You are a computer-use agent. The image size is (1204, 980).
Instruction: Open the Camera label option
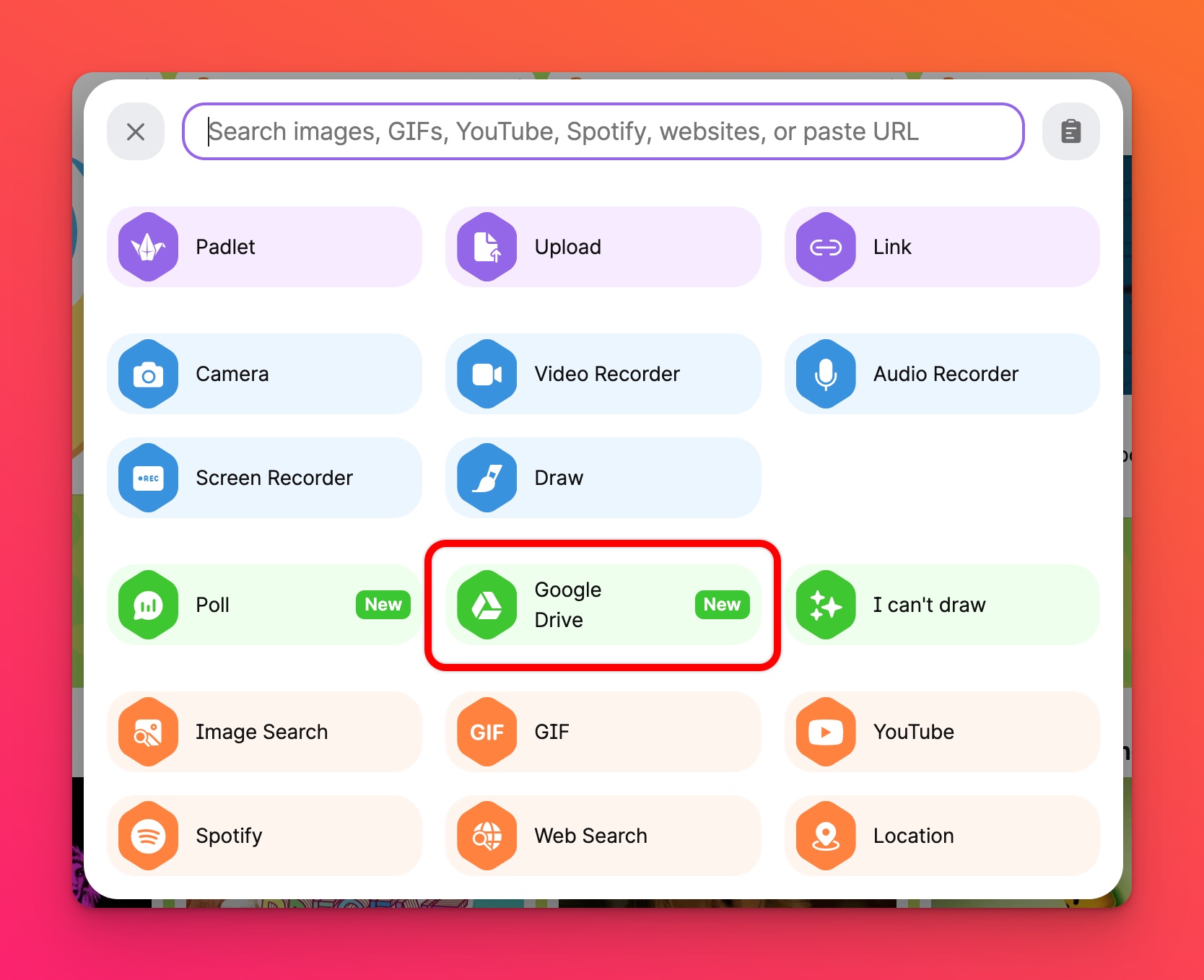(232, 374)
